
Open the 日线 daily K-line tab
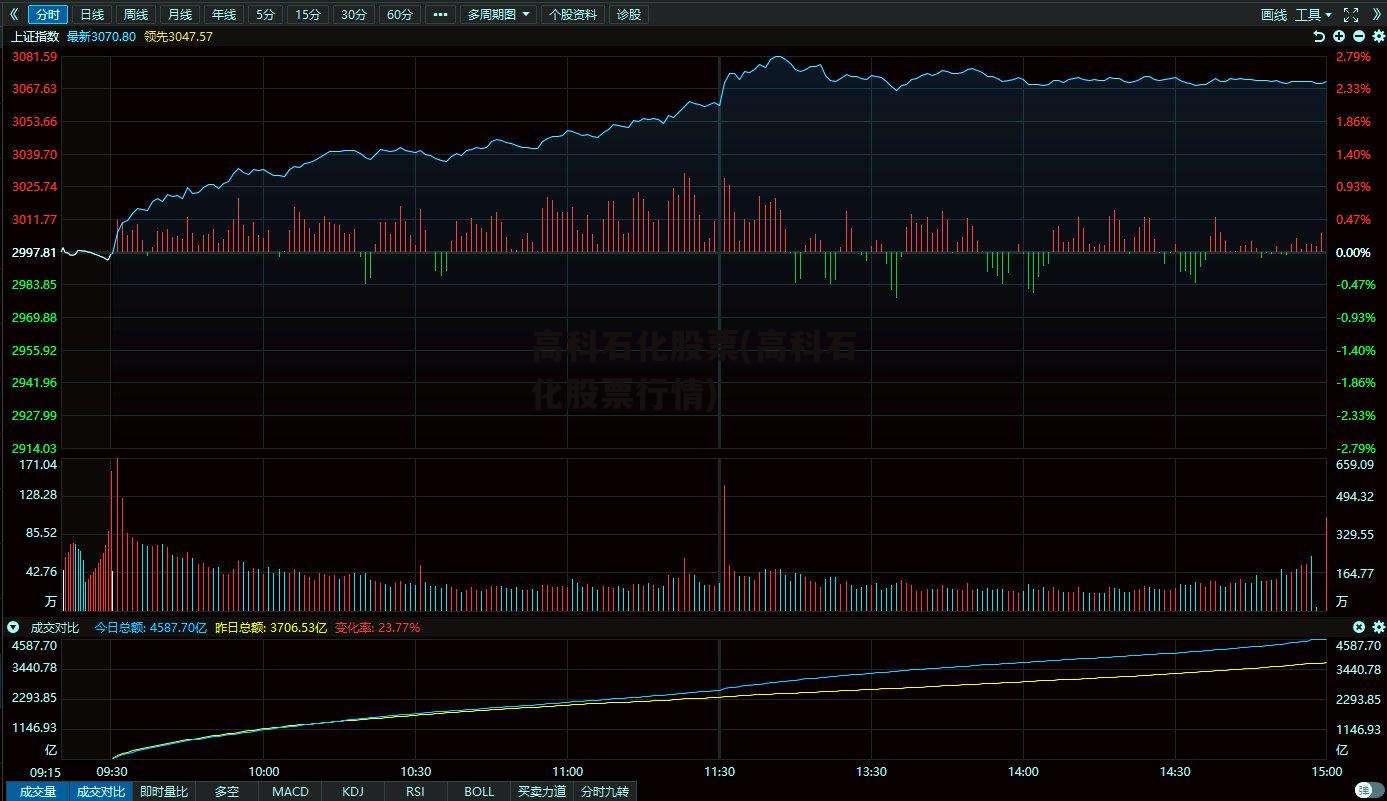pos(92,14)
